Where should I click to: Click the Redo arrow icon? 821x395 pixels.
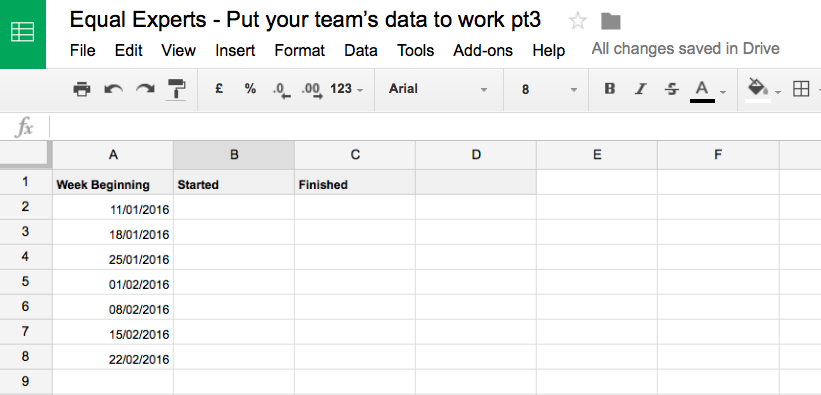coord(145,89)
